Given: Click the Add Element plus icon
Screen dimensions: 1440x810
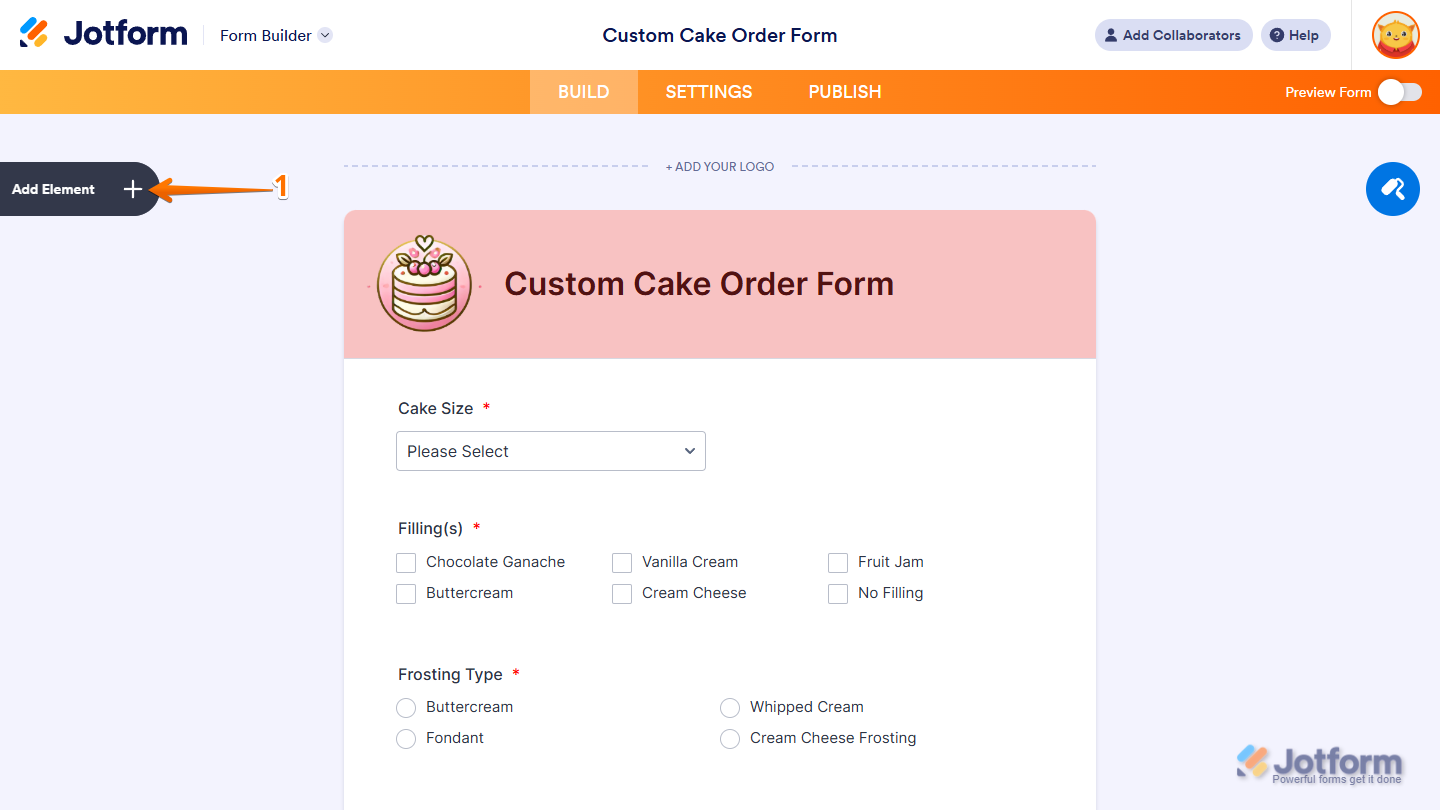Looking at the screenshot, I should 132,188.
